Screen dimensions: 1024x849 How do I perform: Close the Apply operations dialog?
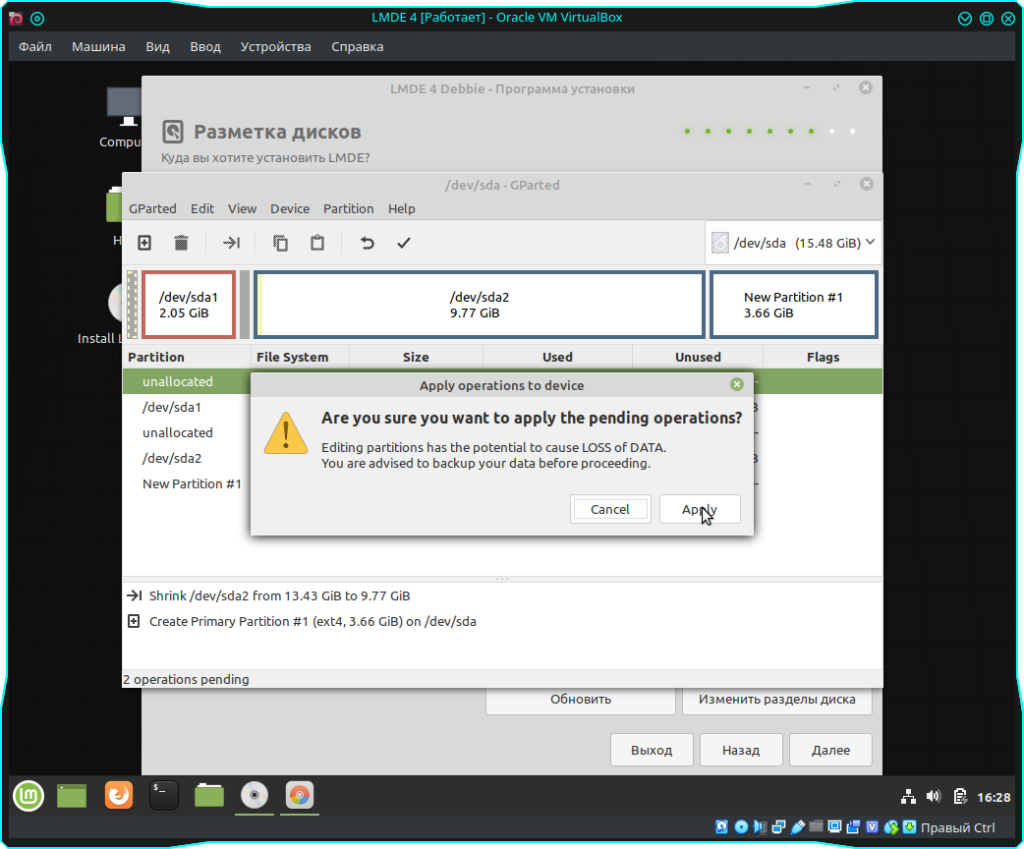tap(737, 384)
